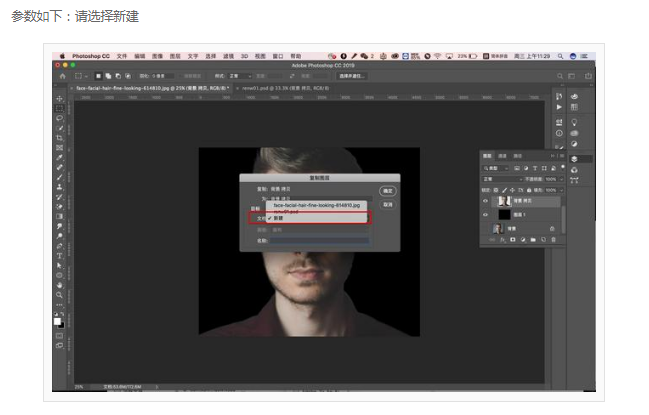Image resolution: width=649 pixels, height=415 pixels.
Task: Click the add layer mask icon
Action: pyautogui.click(x=513, y=240)
